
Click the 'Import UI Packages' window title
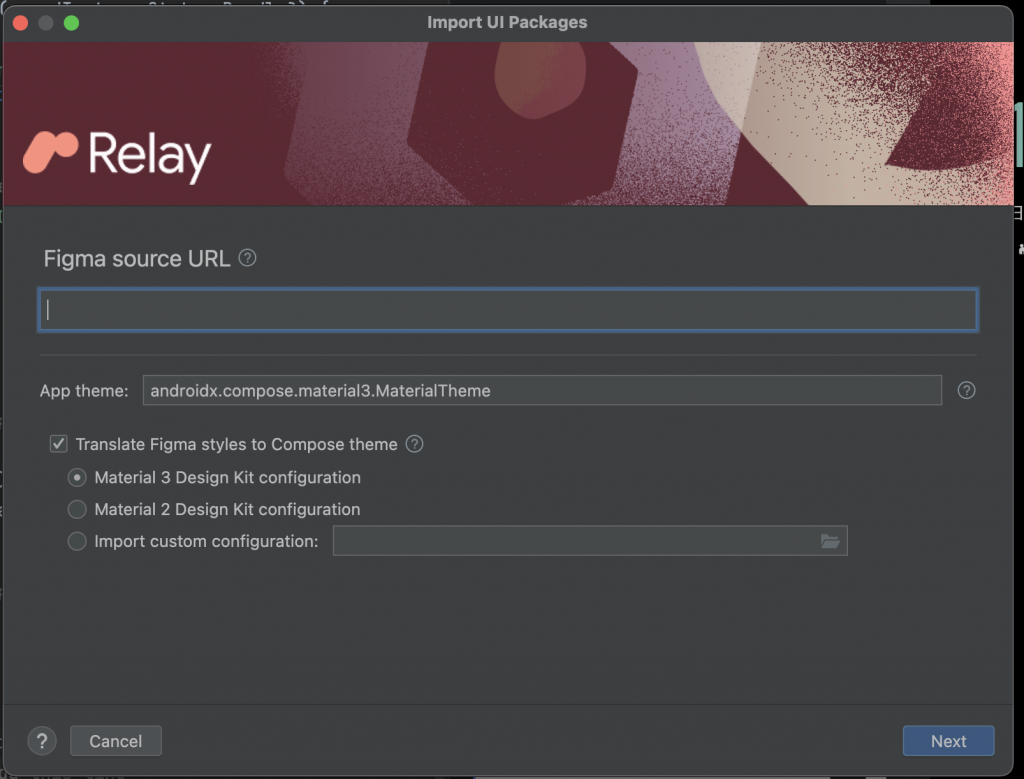(507, 22)
